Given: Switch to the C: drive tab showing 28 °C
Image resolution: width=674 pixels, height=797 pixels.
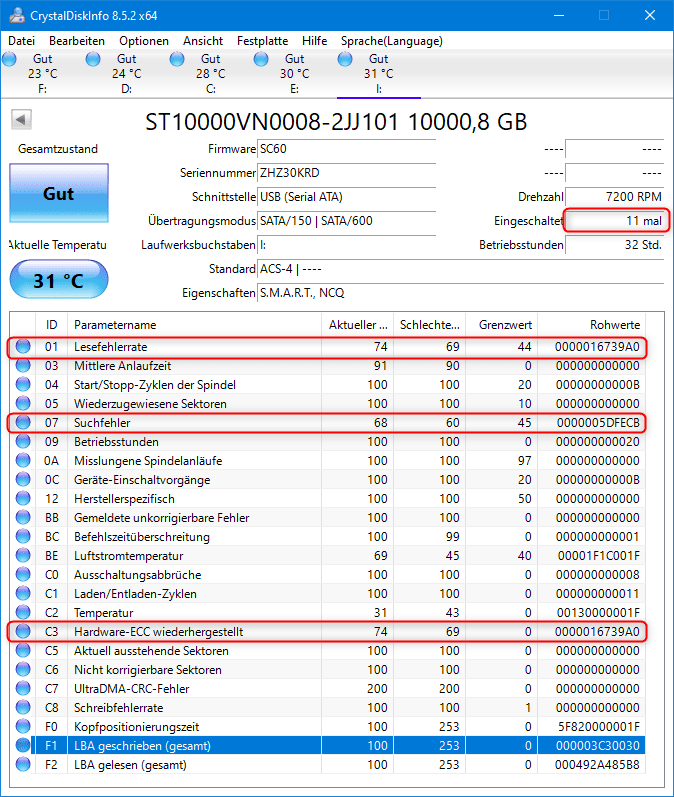Looking at the screenshot, I should click(210, 74).
